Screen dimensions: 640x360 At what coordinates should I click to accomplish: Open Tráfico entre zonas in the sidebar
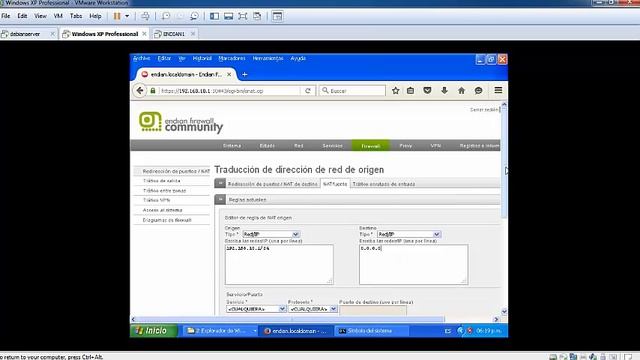(164, 191)
